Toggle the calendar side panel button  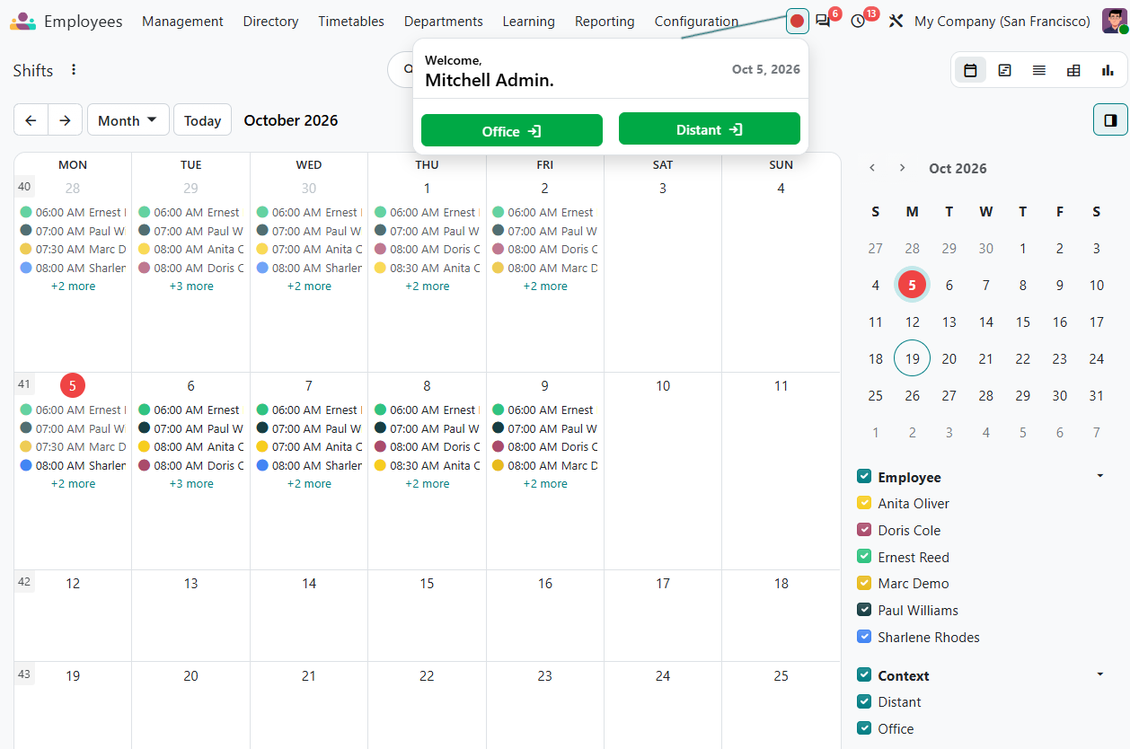coord(1111,120)
